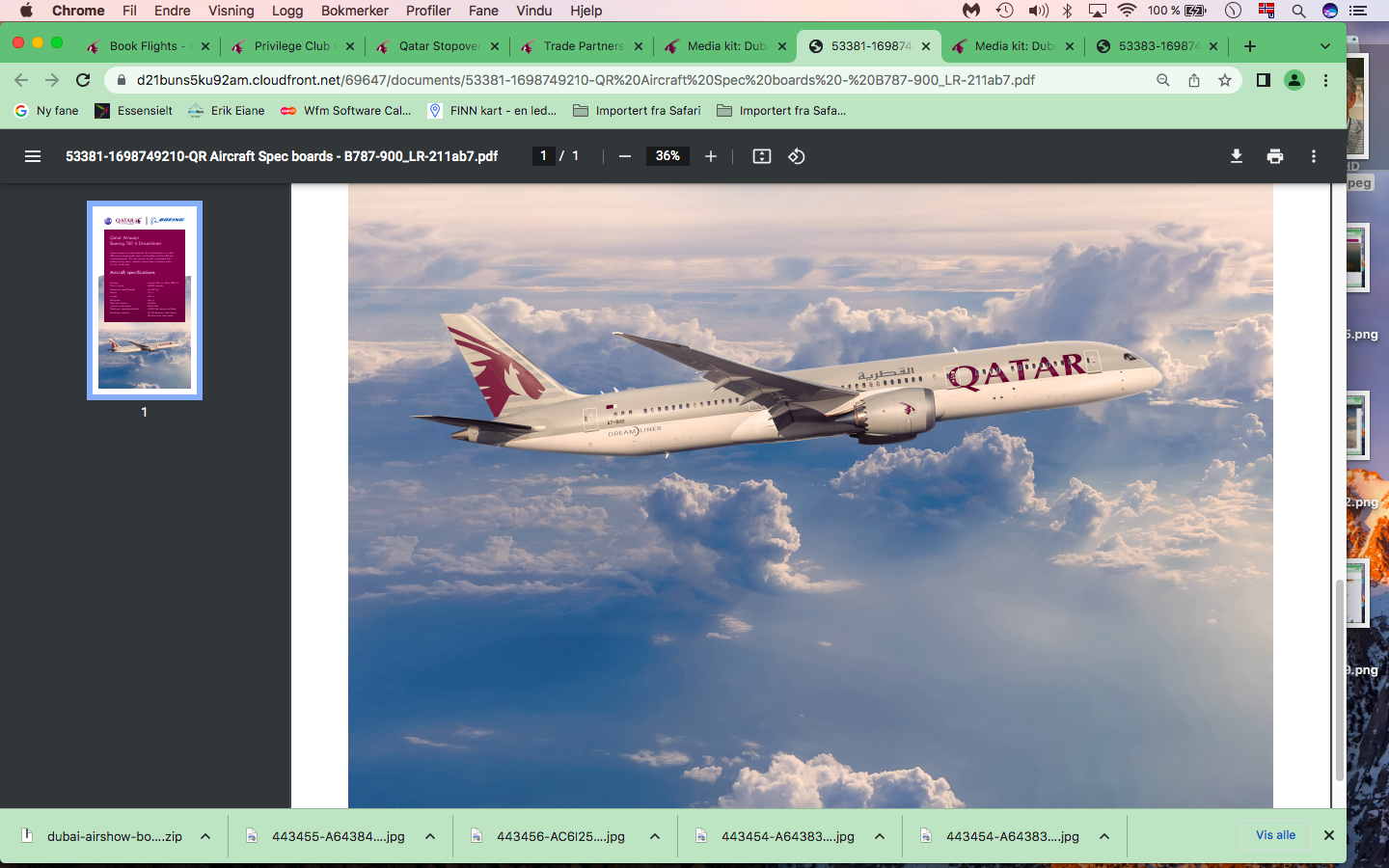
Task: Click Vis alle downloads button
Action: (1275, 835)
